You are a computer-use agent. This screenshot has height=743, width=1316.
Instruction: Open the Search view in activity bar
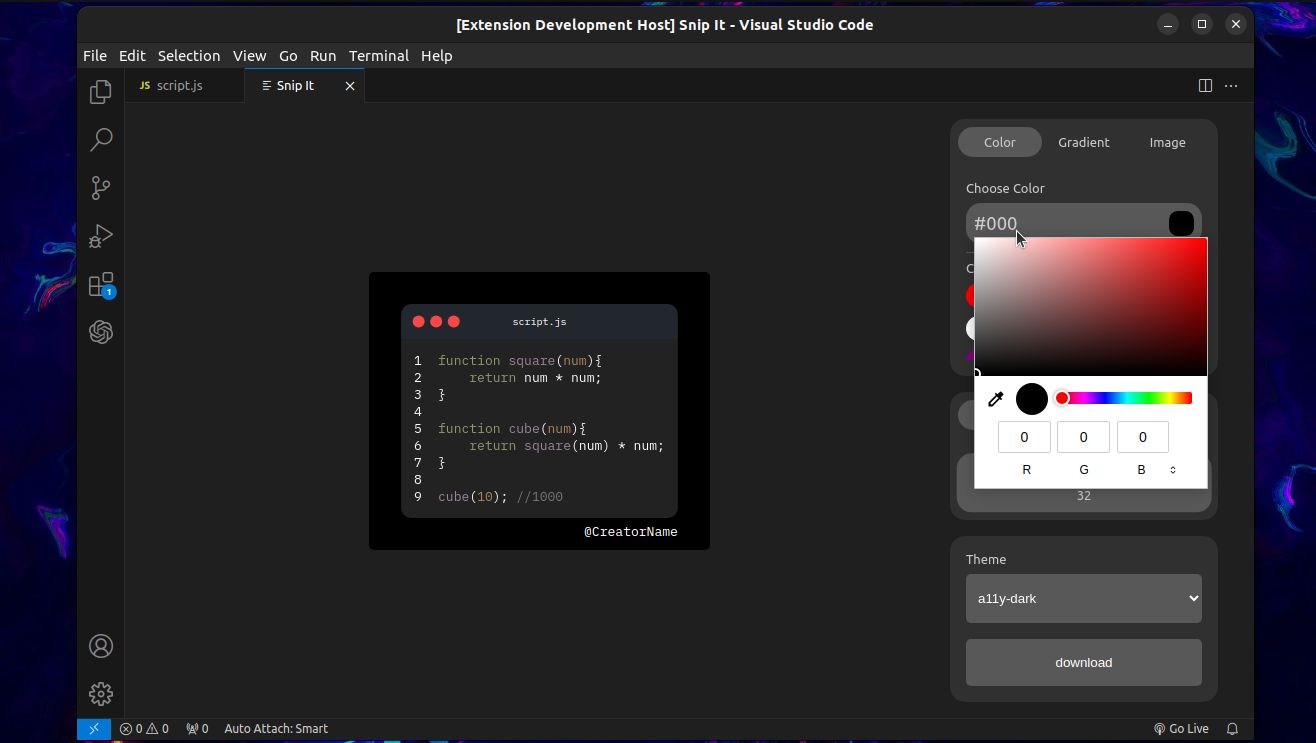pos(101,140)
